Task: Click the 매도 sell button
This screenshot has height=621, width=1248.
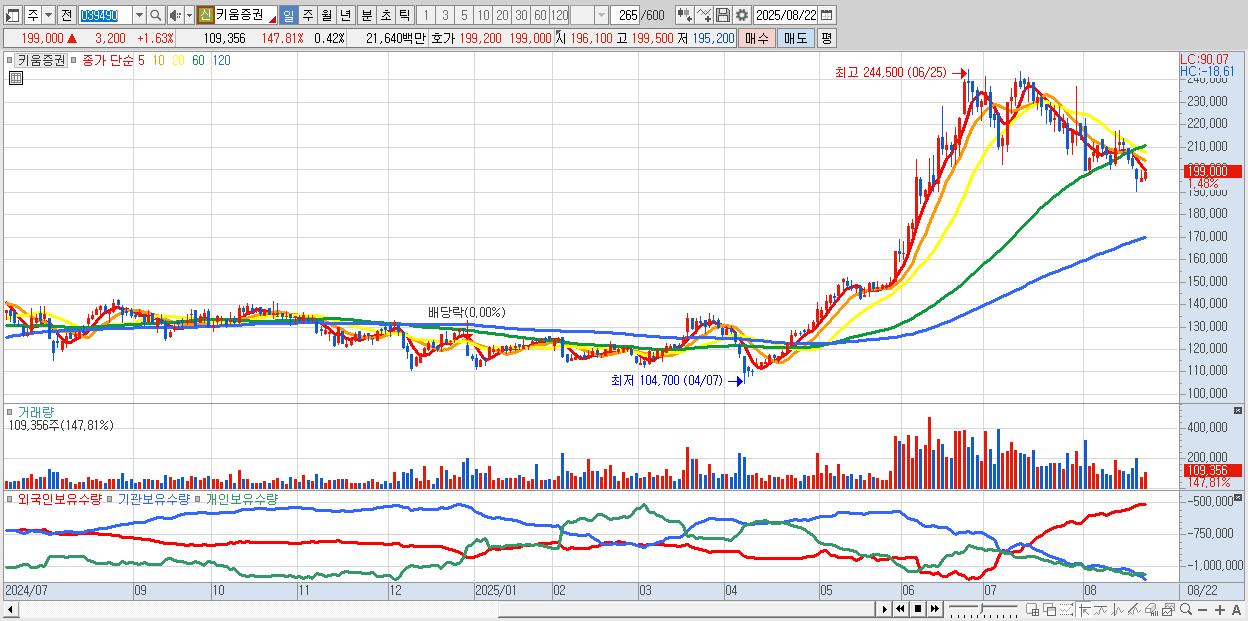Action: tap(796, 38)
